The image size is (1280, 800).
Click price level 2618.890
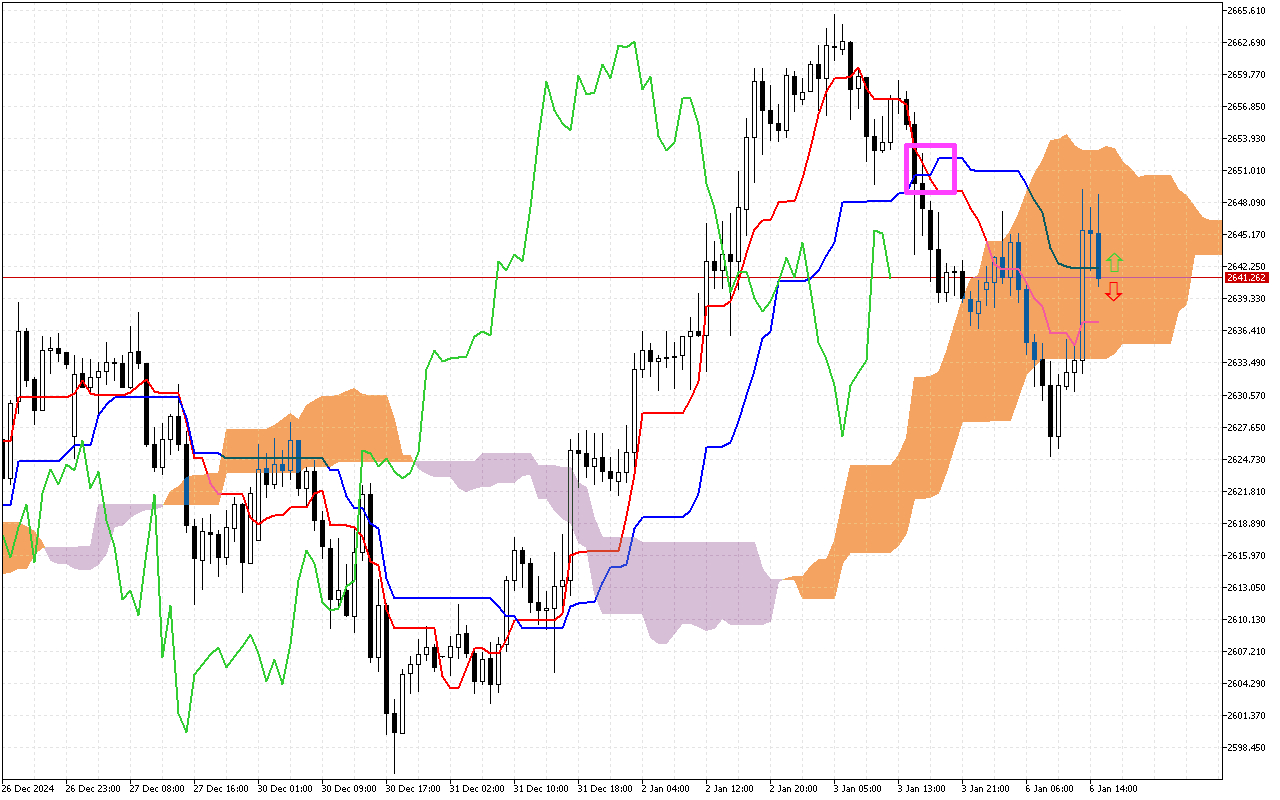(1245, 524)
